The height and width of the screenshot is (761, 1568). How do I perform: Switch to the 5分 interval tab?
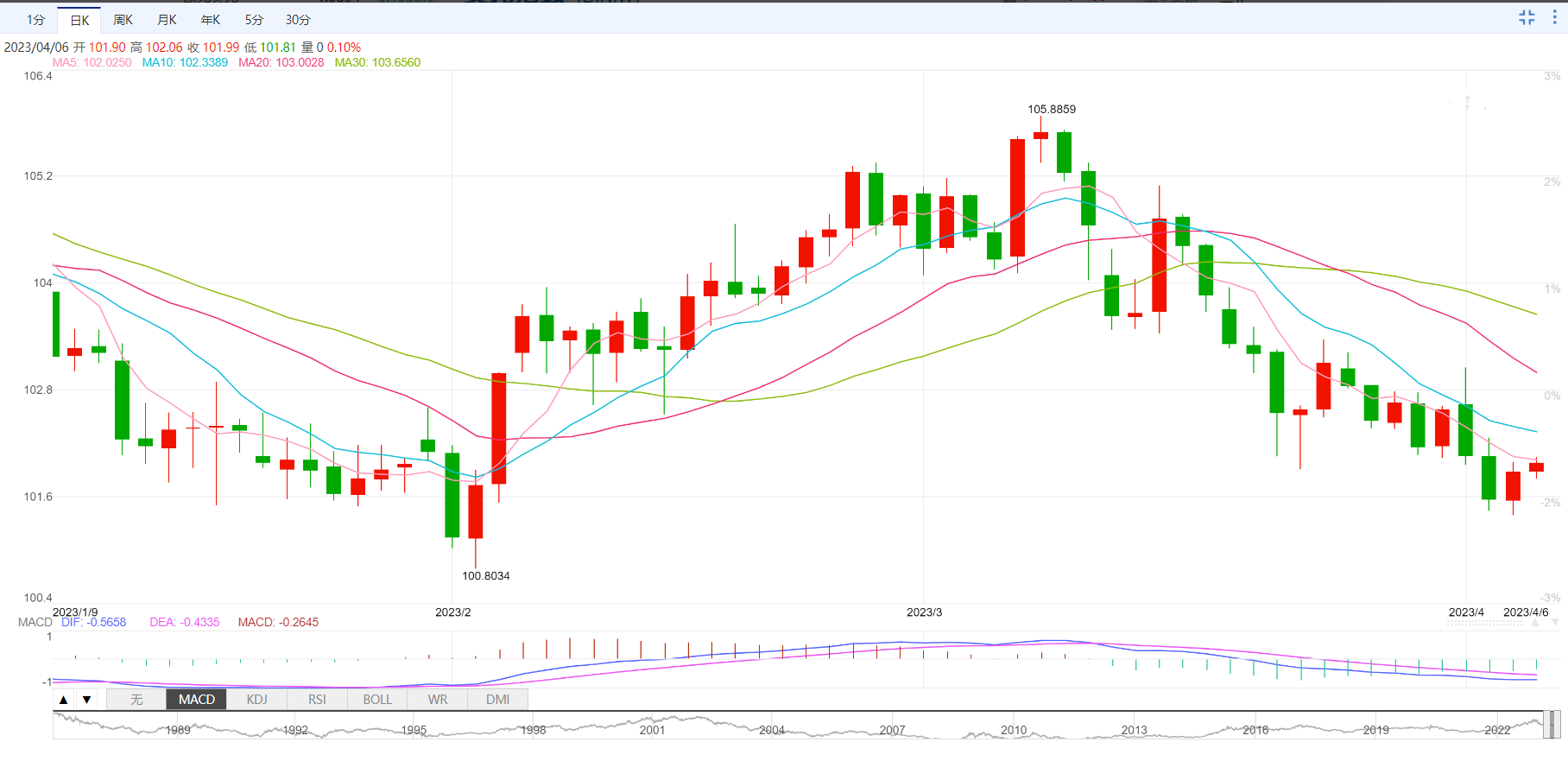pos(254,20)
